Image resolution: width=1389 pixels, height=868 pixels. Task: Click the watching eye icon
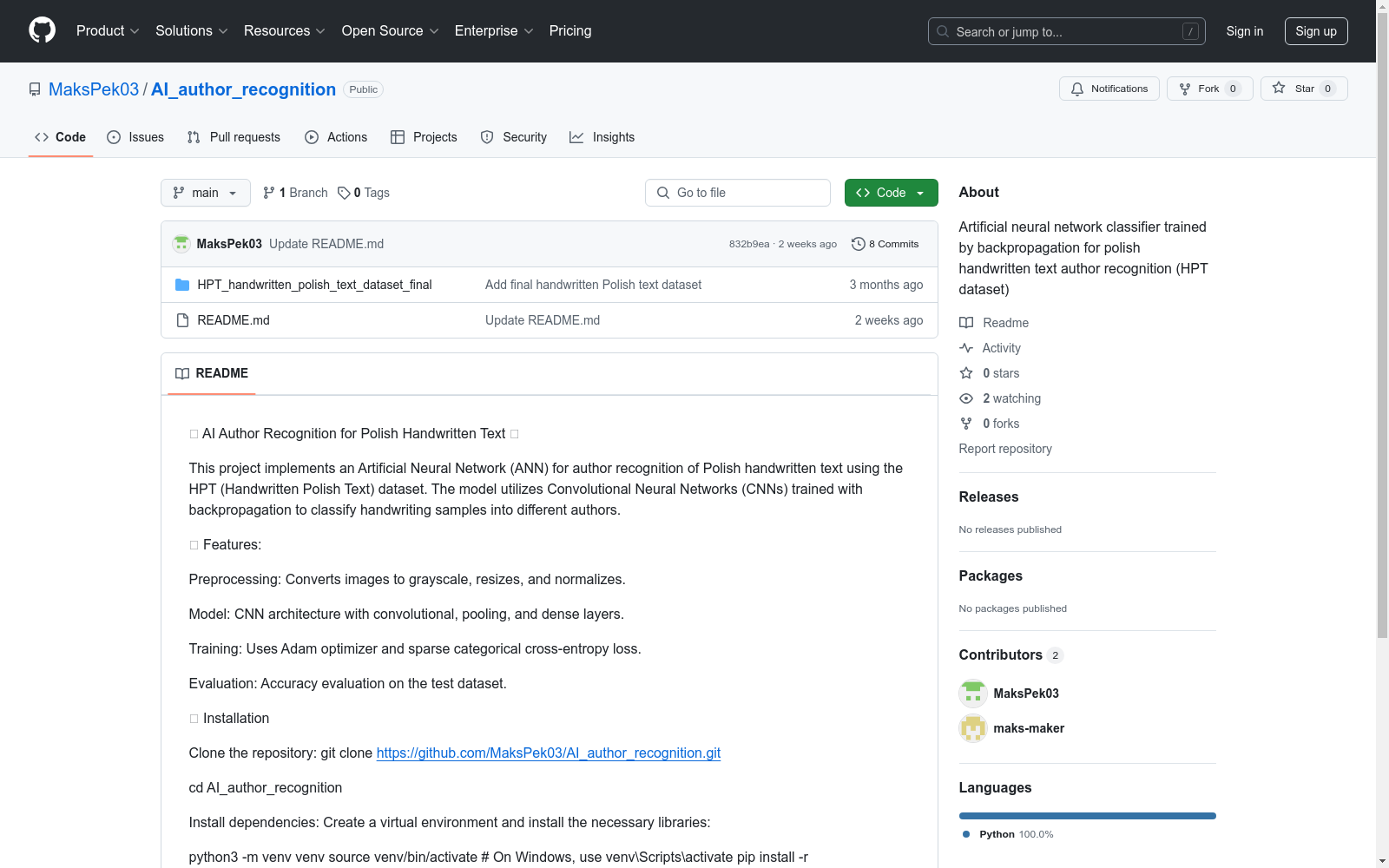pos(966,398)
